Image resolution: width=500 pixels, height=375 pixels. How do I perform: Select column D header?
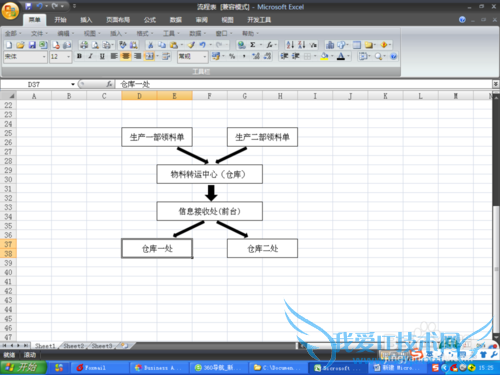point(139,96)
